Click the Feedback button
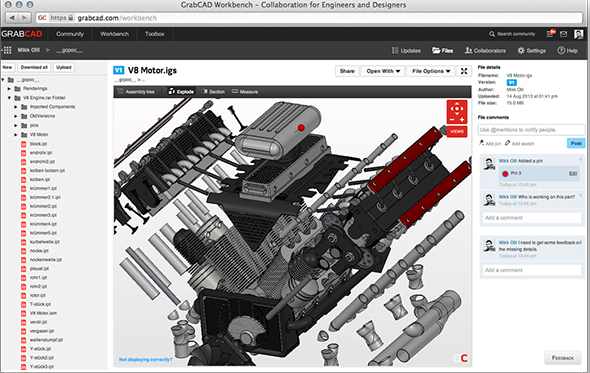Screen dimensions: 590x373 click(563, 358)
